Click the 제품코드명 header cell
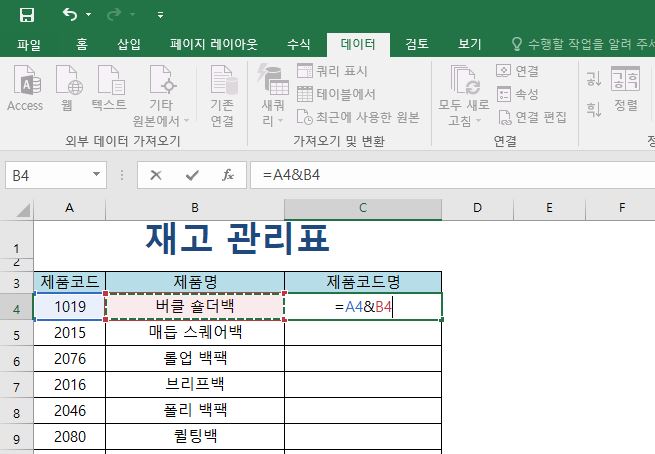Screen dimensions: 655x454 363,282
